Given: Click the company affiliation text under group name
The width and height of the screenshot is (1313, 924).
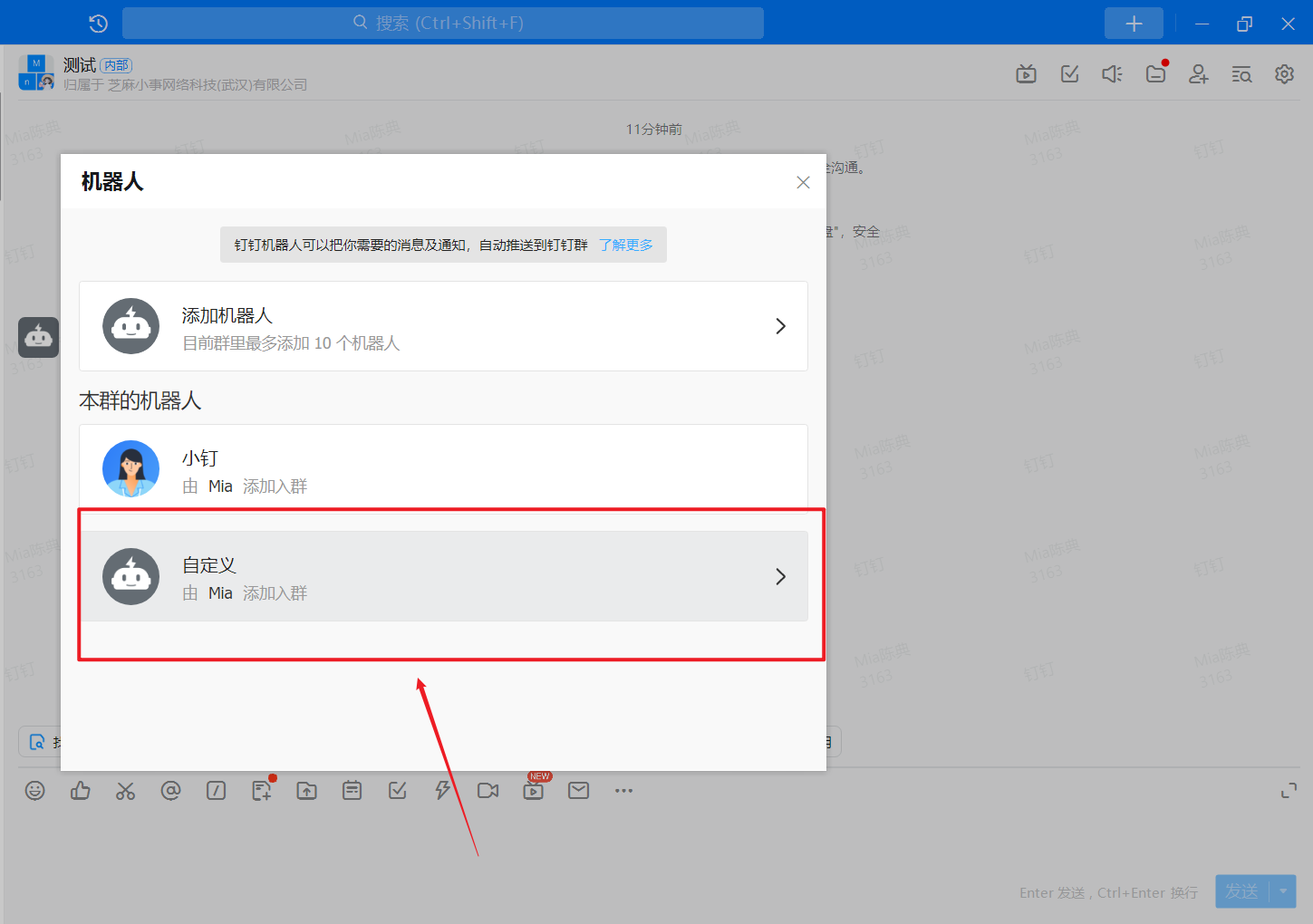Looking at the screenshot, I should 186,85.
